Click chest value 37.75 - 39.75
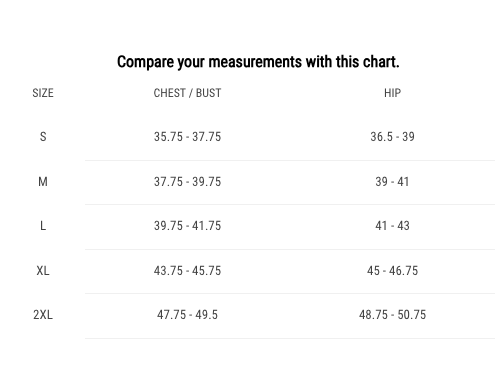The height and width of the screenshot is (390, 495). pyautogui.click(x=187, y=182)
